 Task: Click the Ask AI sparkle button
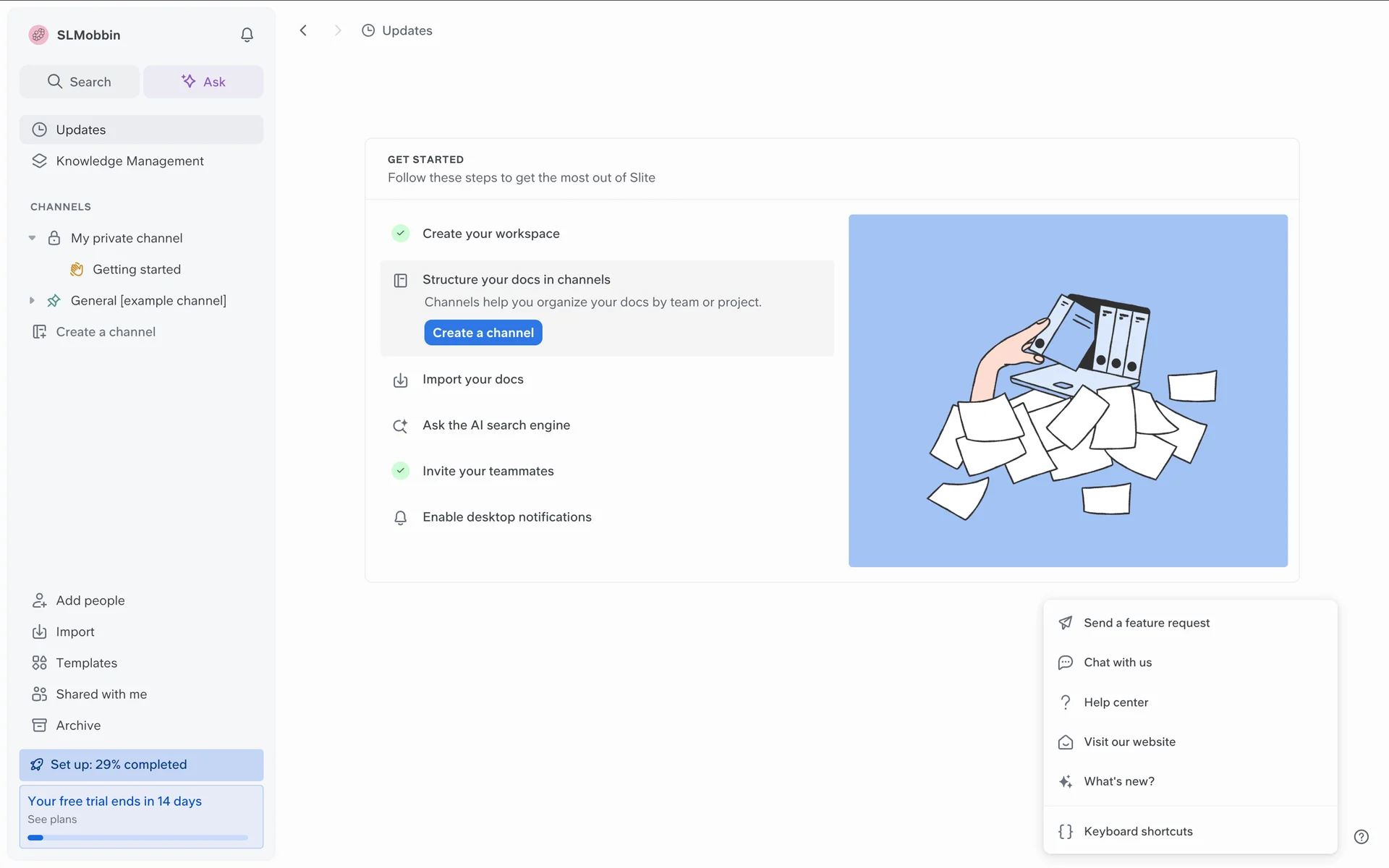(203, 82)
